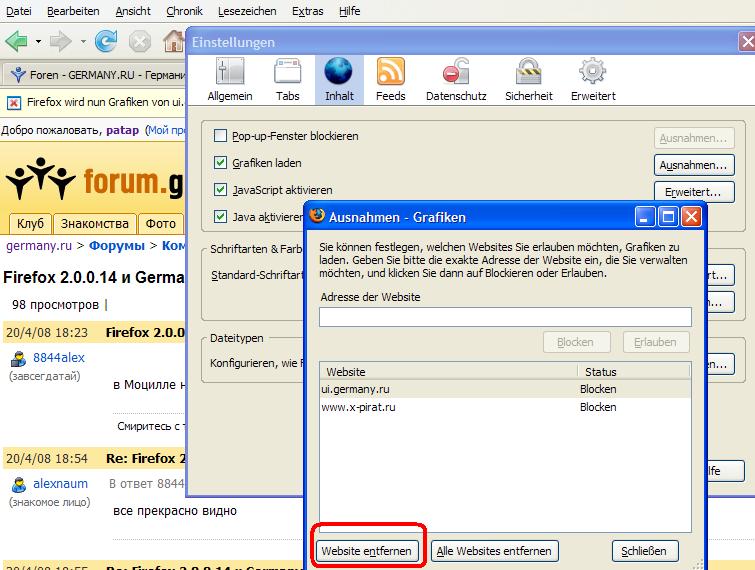The width and height of the screenshot is (755, 570).
Task: Open the Datenschutz settings panel
Action: coord(456,79)
